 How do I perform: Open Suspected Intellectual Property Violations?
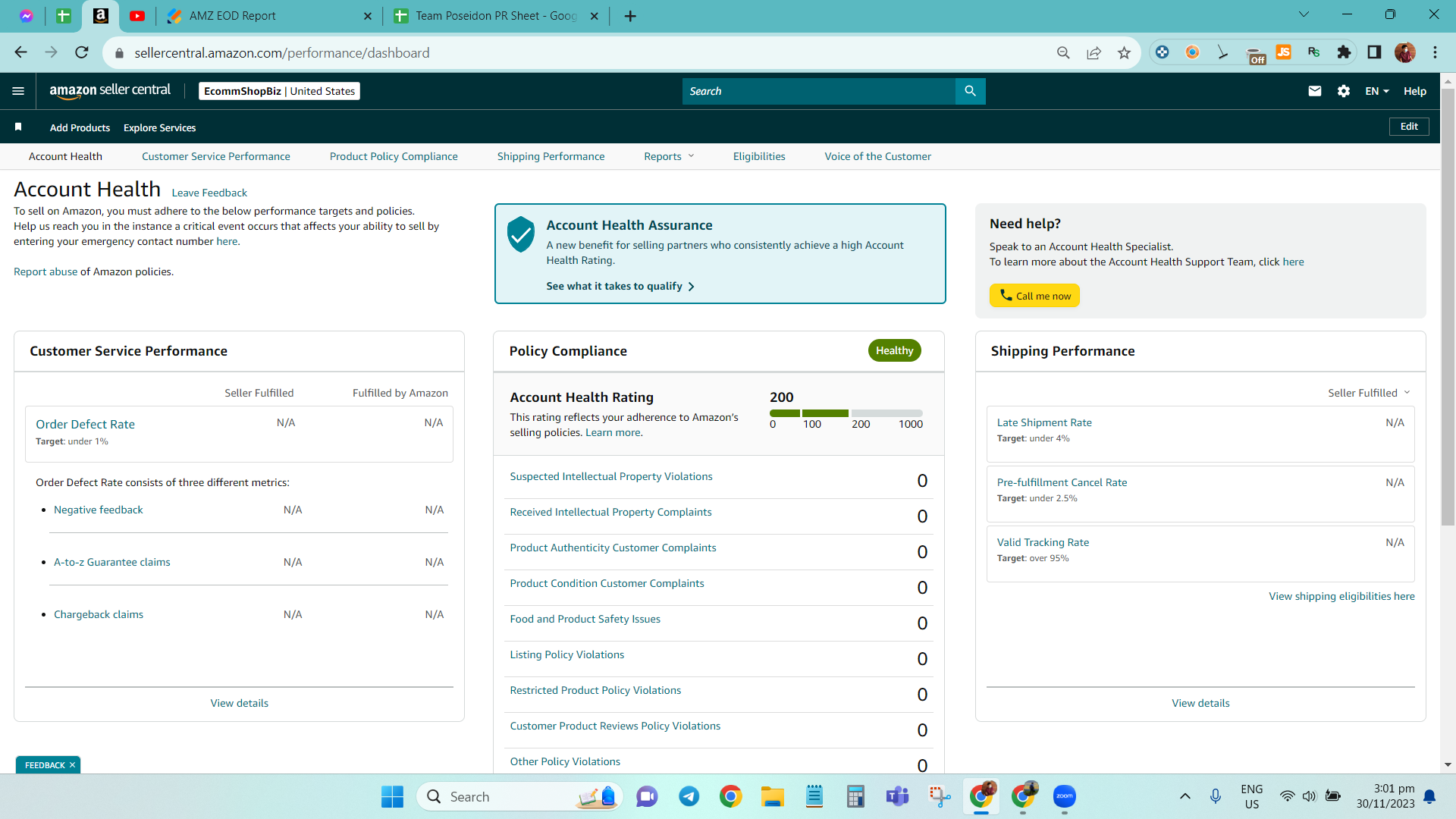click(x=611, y=476)
